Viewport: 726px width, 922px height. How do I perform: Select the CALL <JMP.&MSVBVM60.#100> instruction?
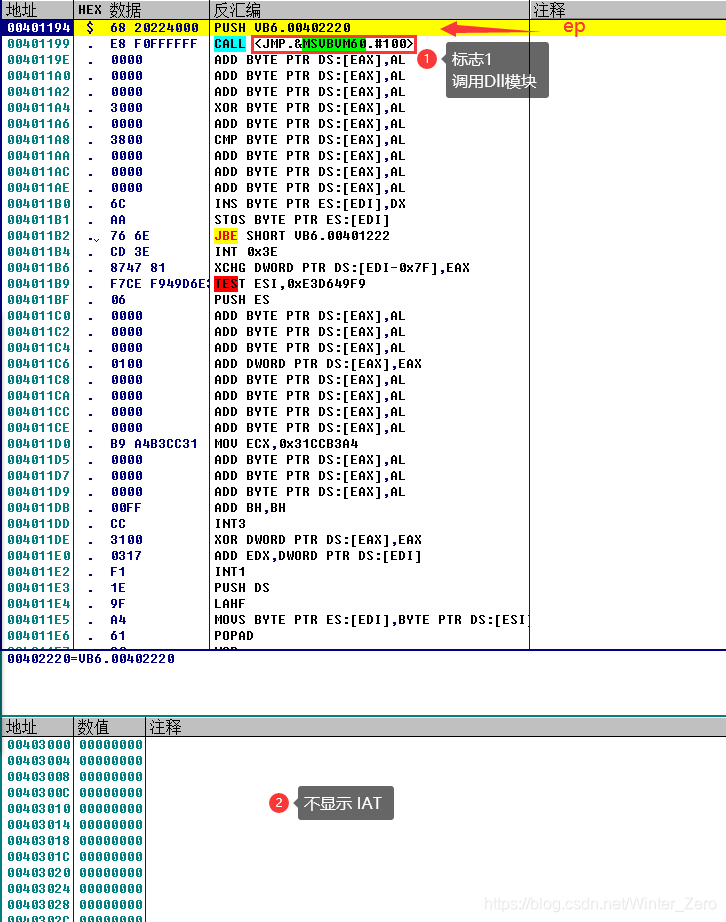315,44
